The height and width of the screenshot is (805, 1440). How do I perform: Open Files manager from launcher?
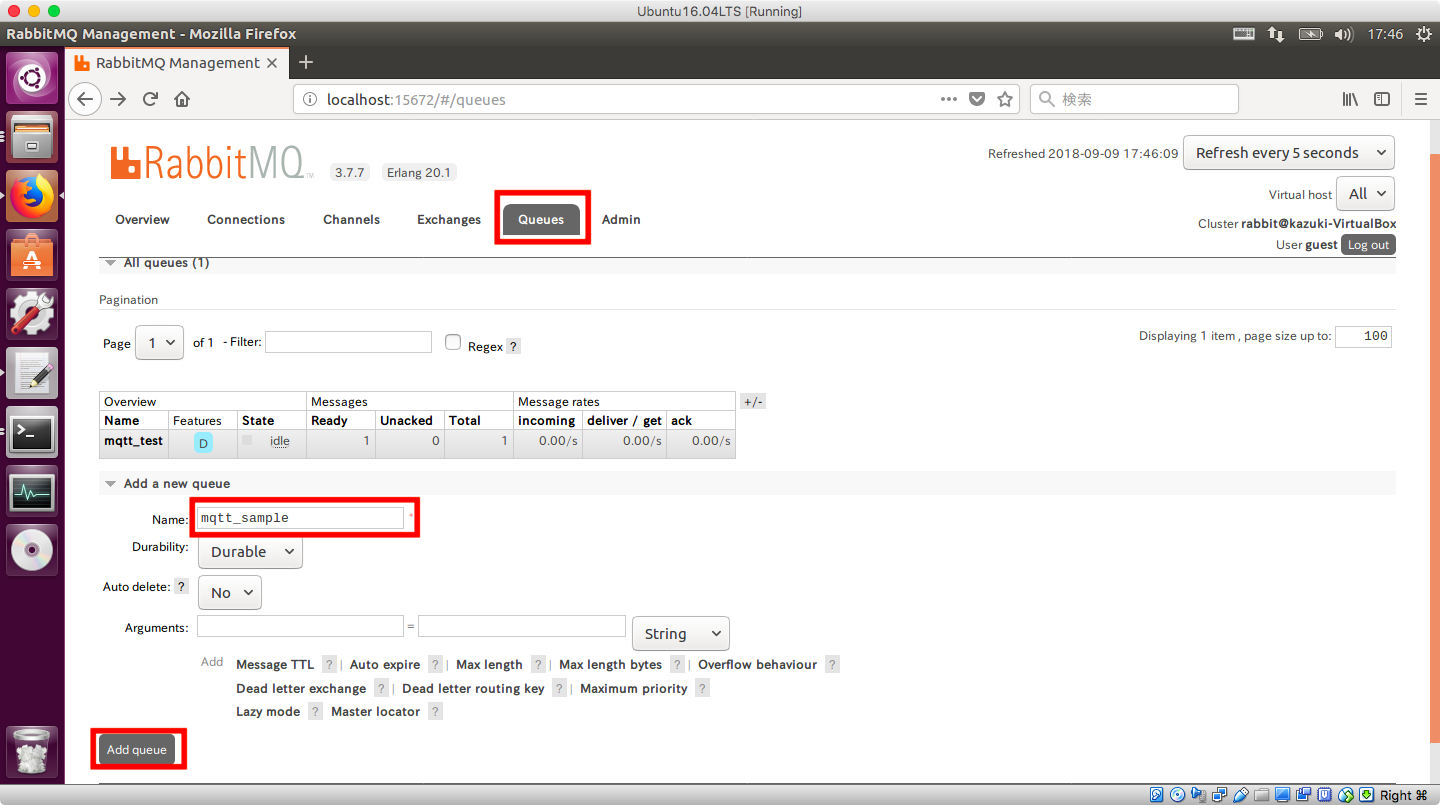pos(32,136)
